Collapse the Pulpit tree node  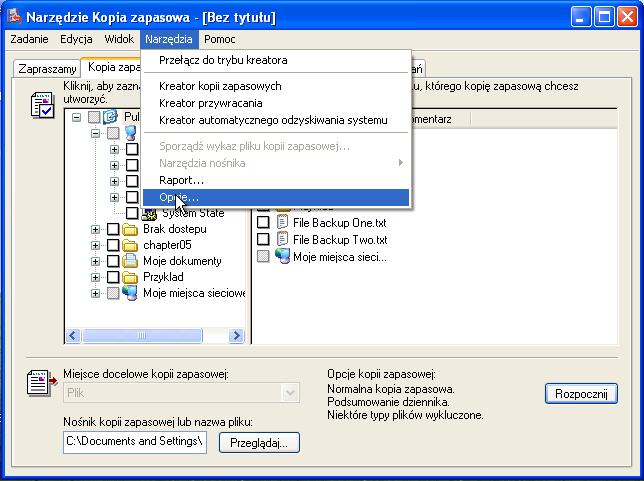(x=76, y=117)
